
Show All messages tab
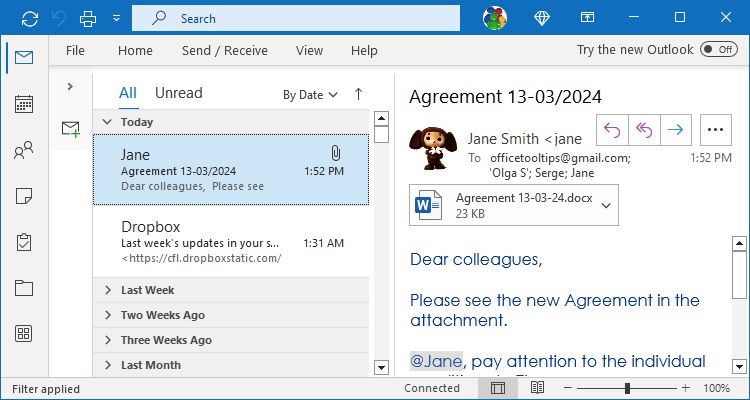128,93
